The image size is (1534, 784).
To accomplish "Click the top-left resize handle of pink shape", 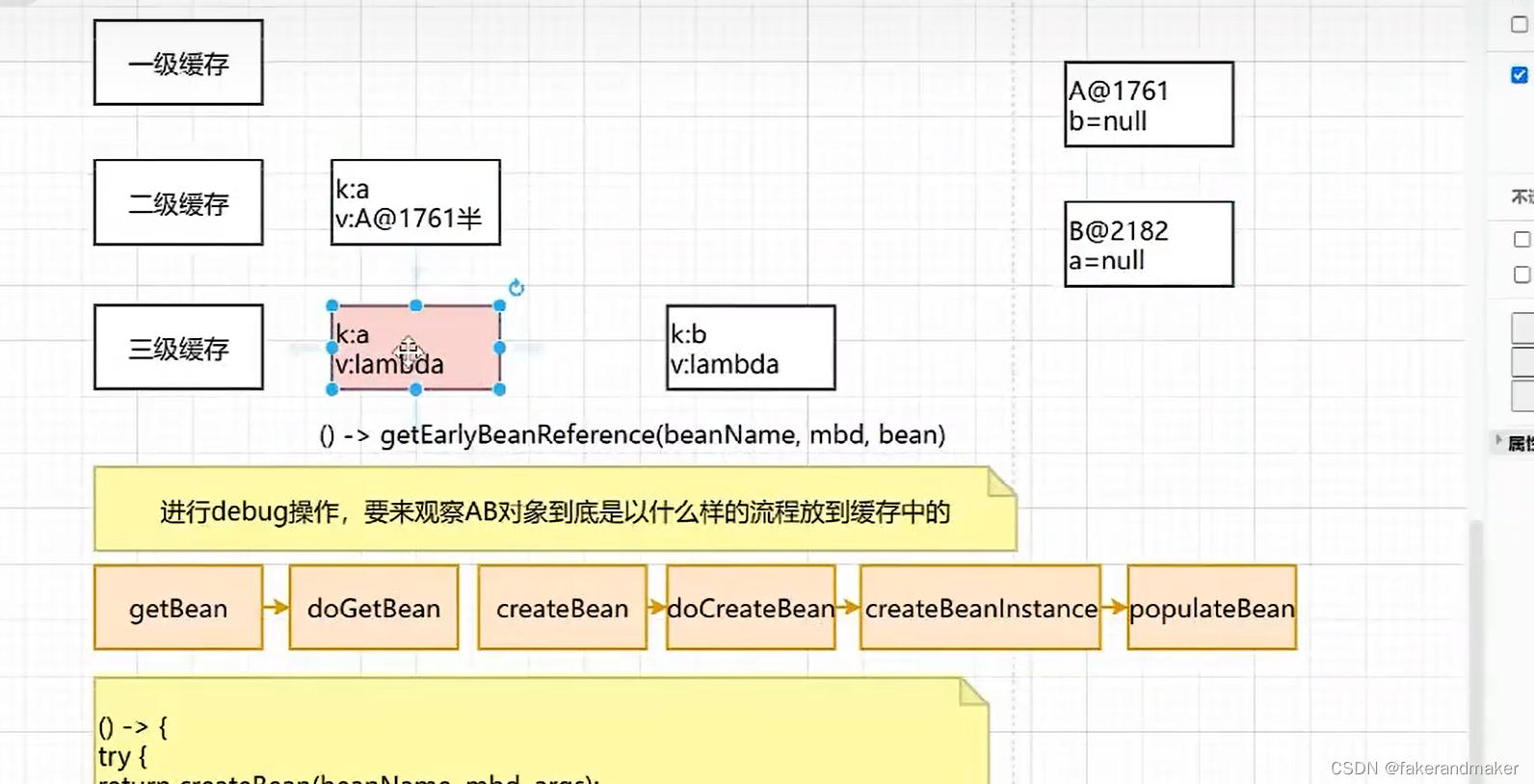I will tap(331, 305).
